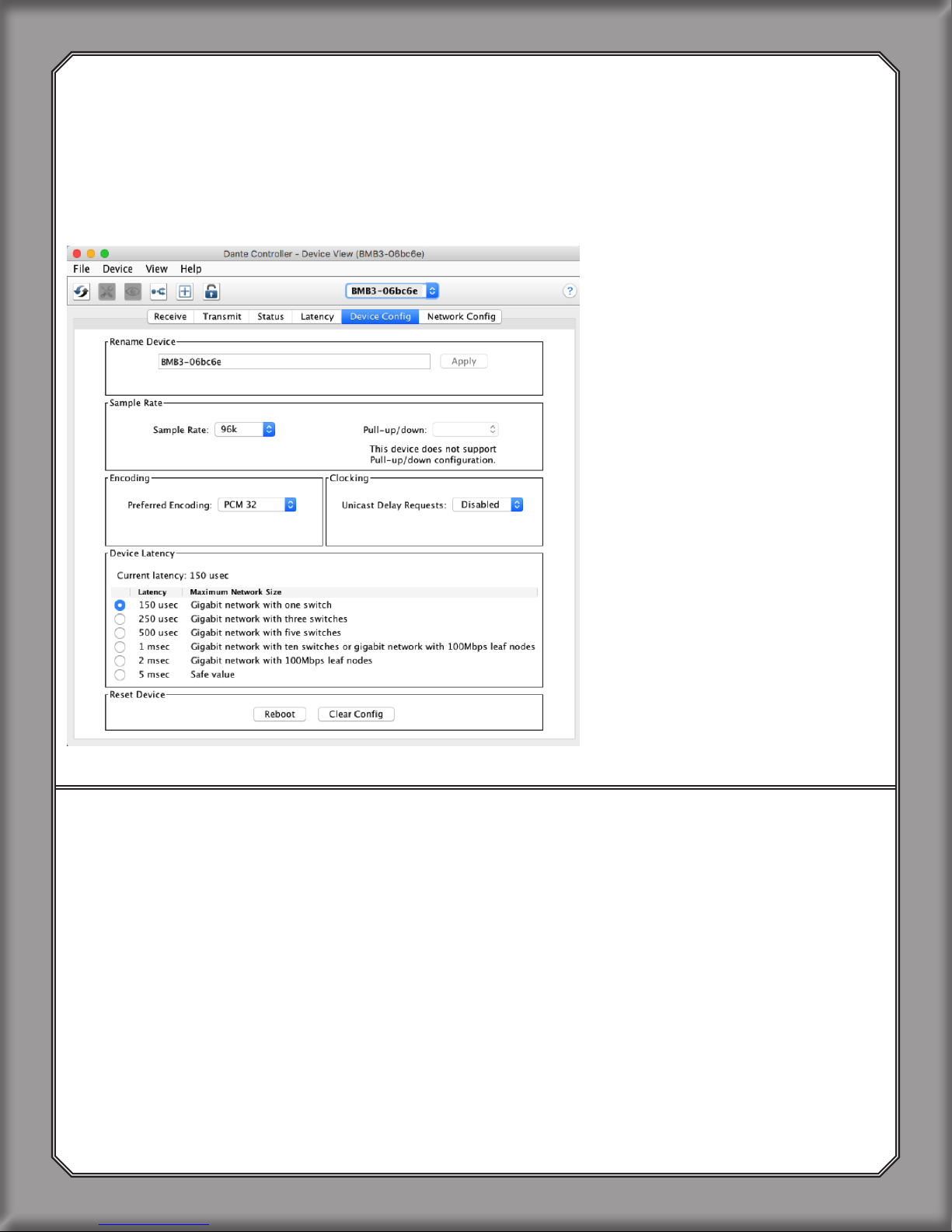
Task: Select the 500 usec latency radio button
Action: coord(120,633)
